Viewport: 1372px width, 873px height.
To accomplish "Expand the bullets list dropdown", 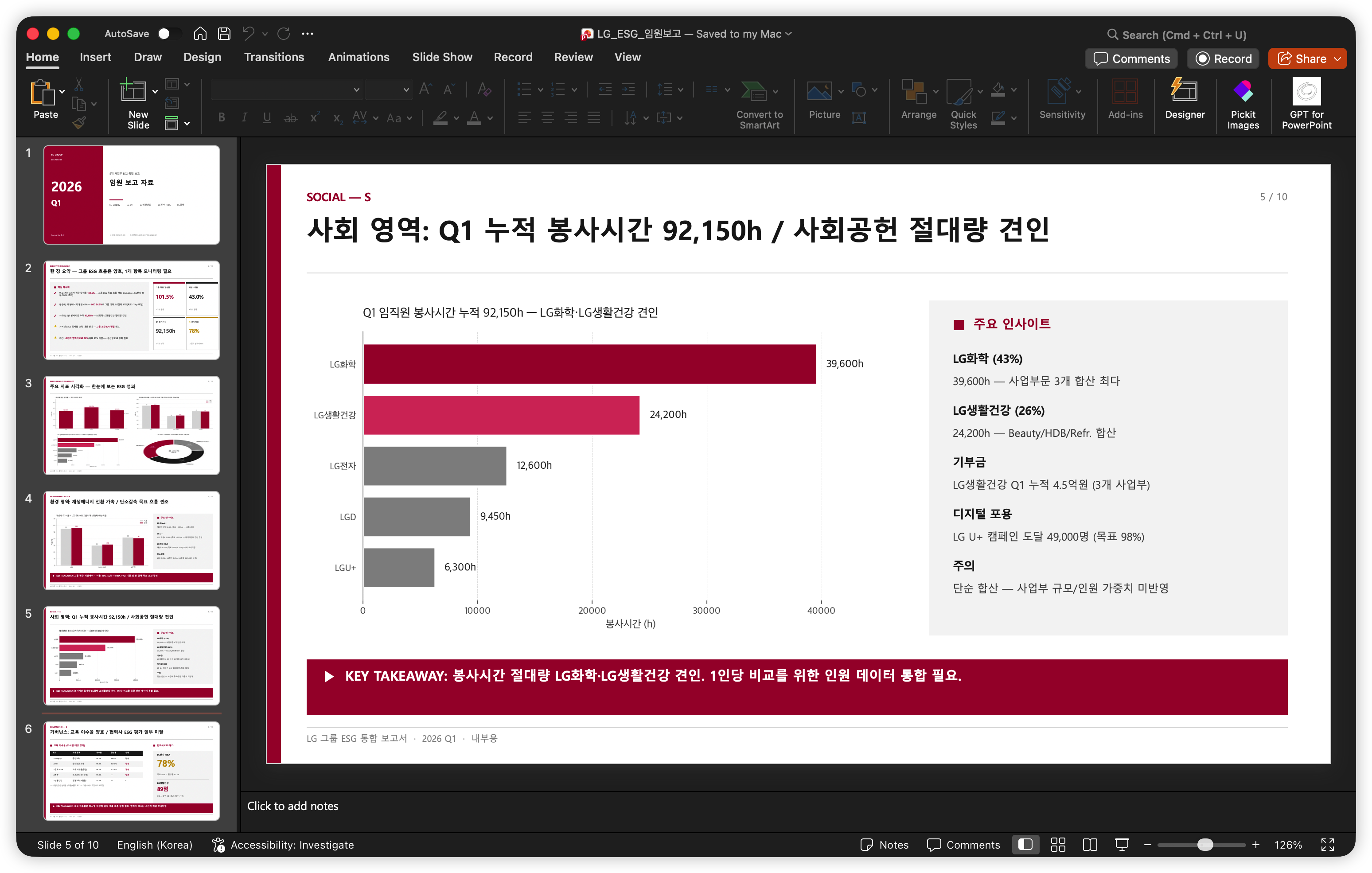I will [540, 90].
